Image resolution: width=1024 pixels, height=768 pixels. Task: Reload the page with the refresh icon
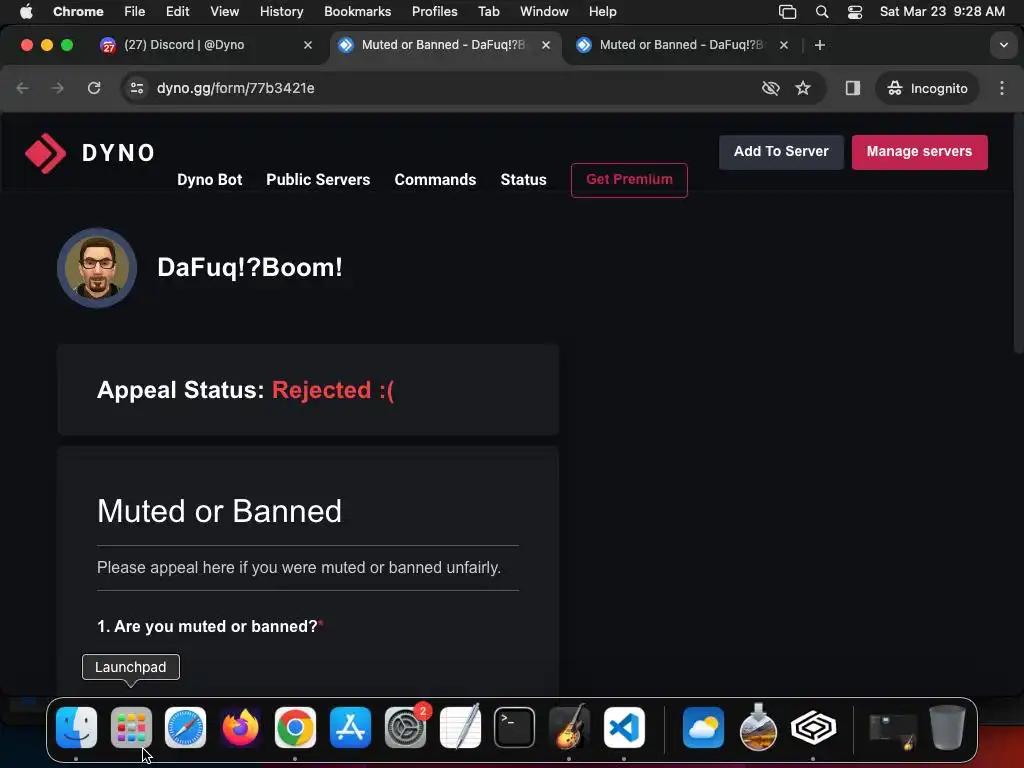pyautogui.click(x=94, y=88)
